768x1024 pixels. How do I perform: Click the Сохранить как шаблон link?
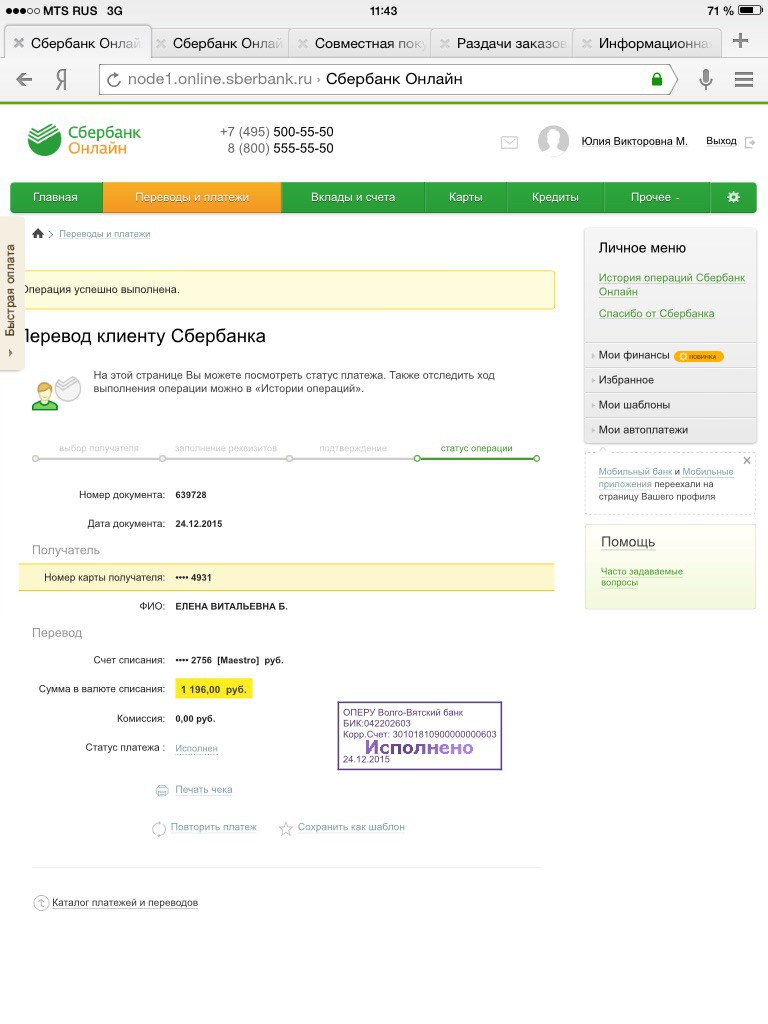coord(351,827)
